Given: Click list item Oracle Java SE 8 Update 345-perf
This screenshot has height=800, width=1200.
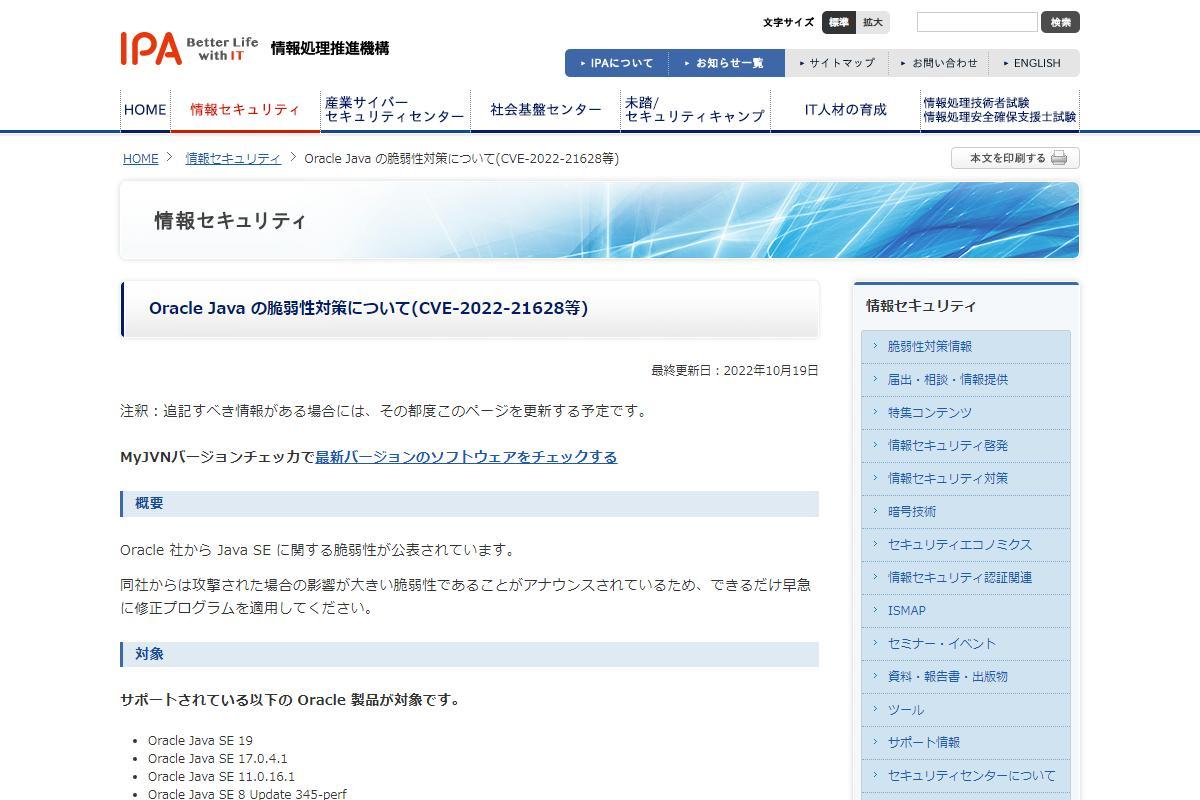Looking at the screenshot, I should [x=247, y=794].
